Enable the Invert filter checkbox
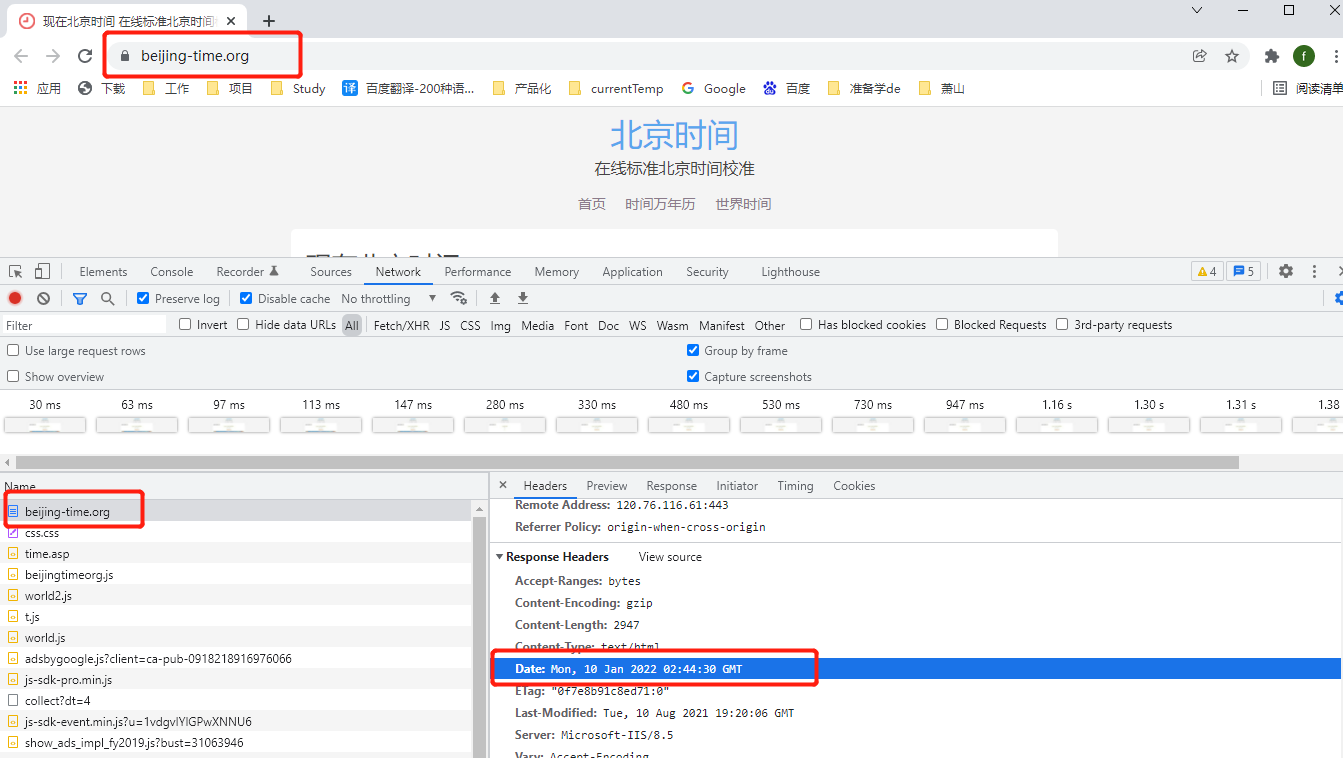1343x758 pixels. pos(185,324)
